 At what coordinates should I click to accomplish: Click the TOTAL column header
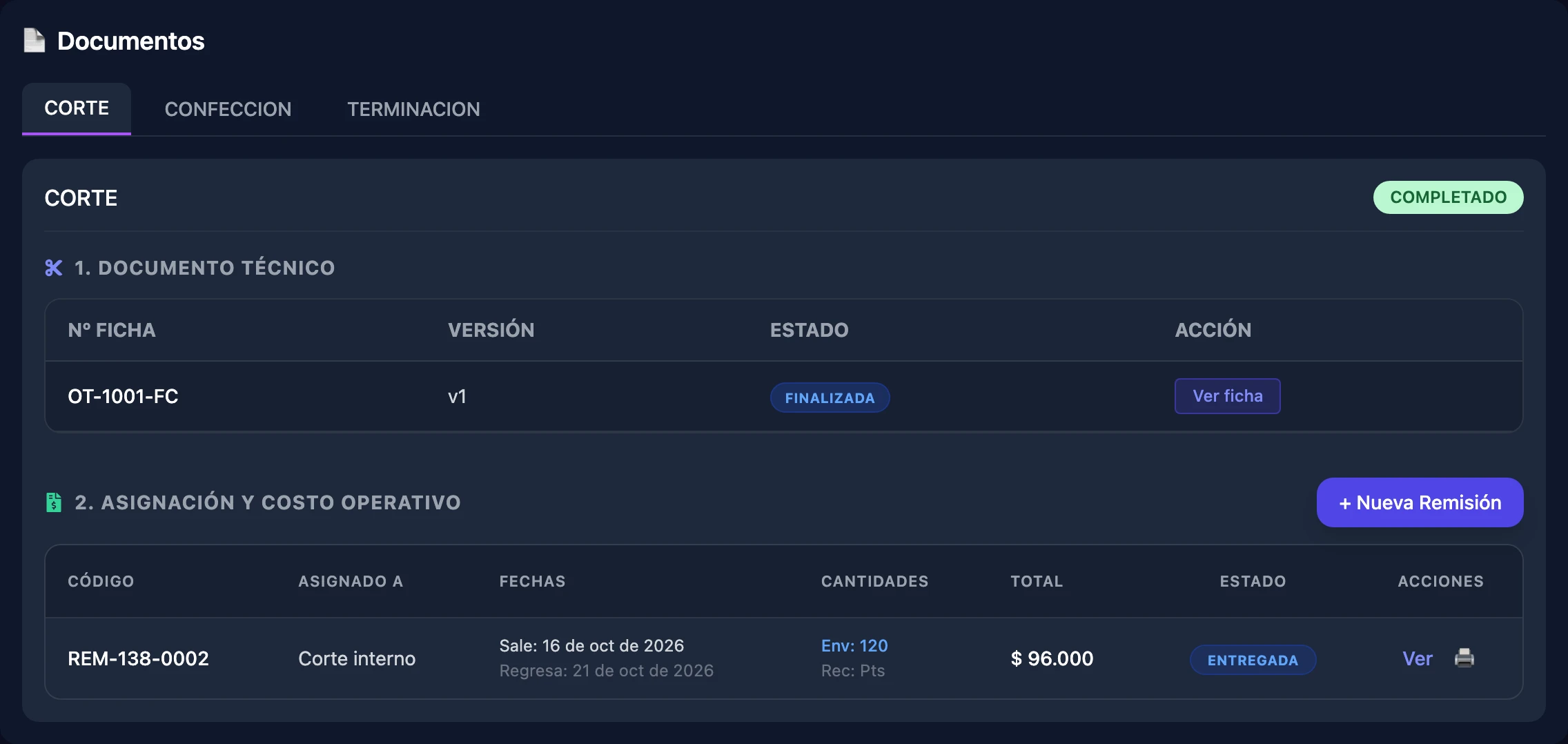[1037, 581]
